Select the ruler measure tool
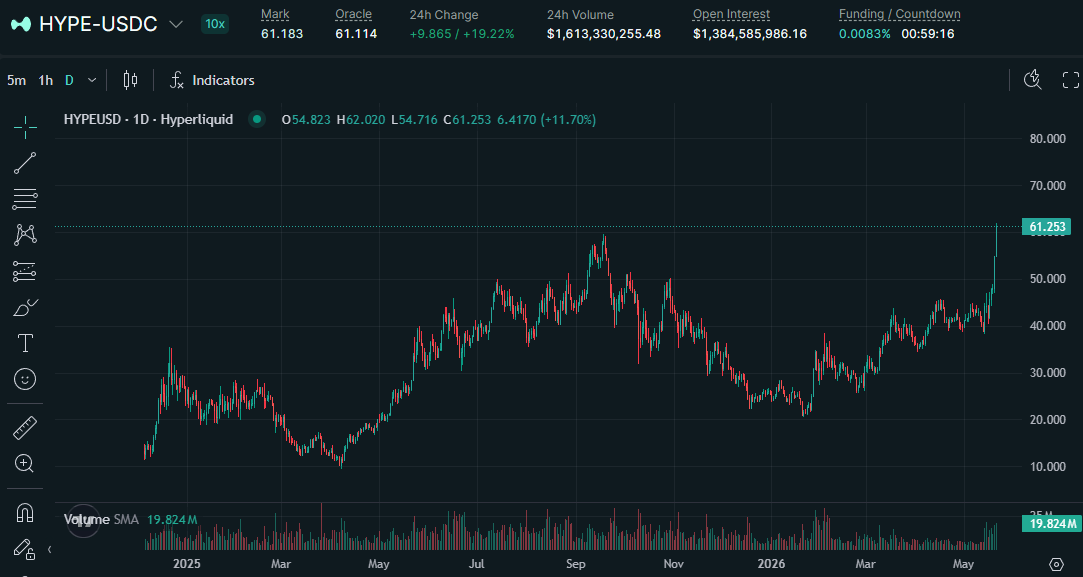 tap(25, 428)
